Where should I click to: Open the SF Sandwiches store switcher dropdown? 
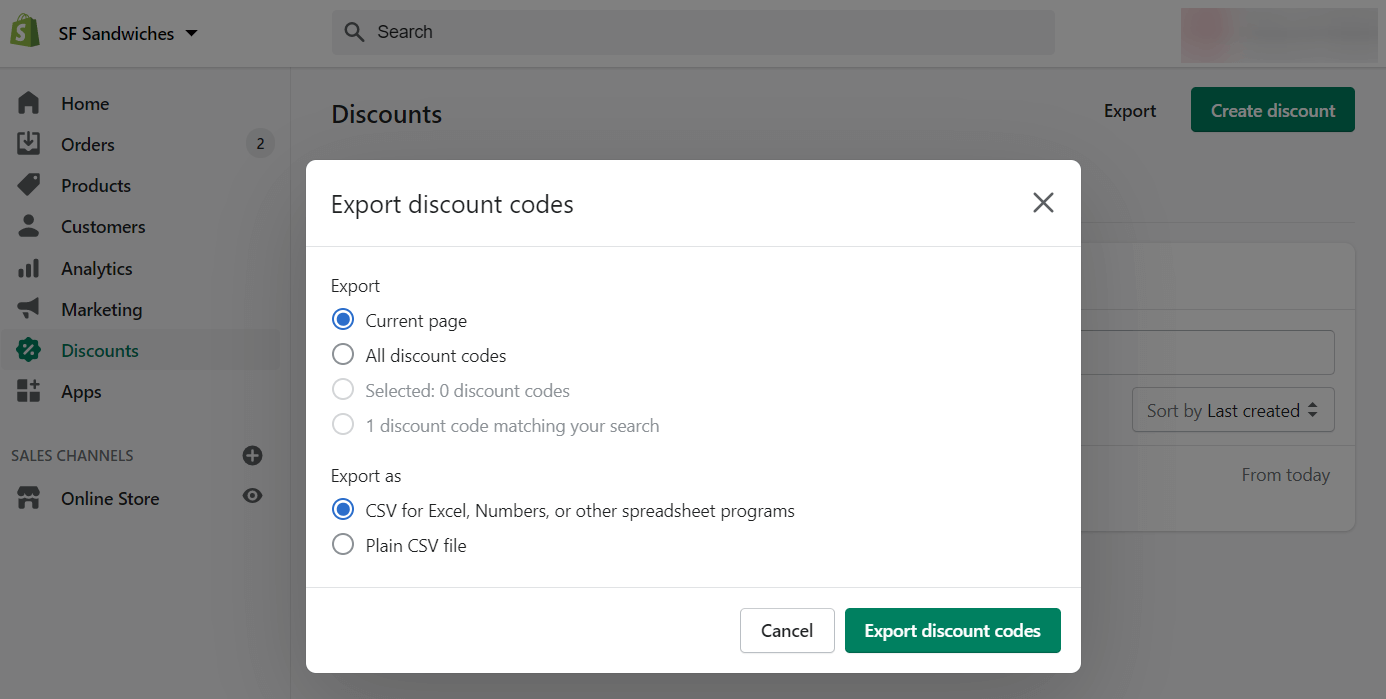[128, 33]
